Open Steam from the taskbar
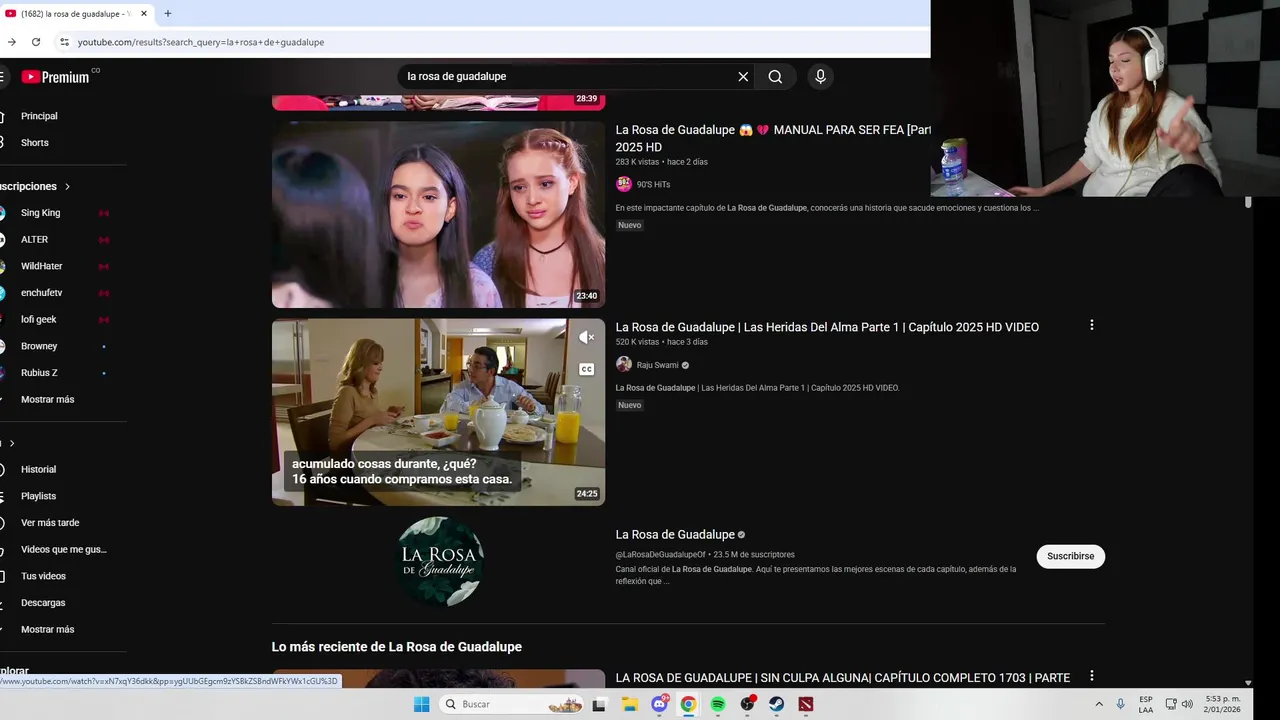Screen dimensions: 1280x720 point(776,704)
